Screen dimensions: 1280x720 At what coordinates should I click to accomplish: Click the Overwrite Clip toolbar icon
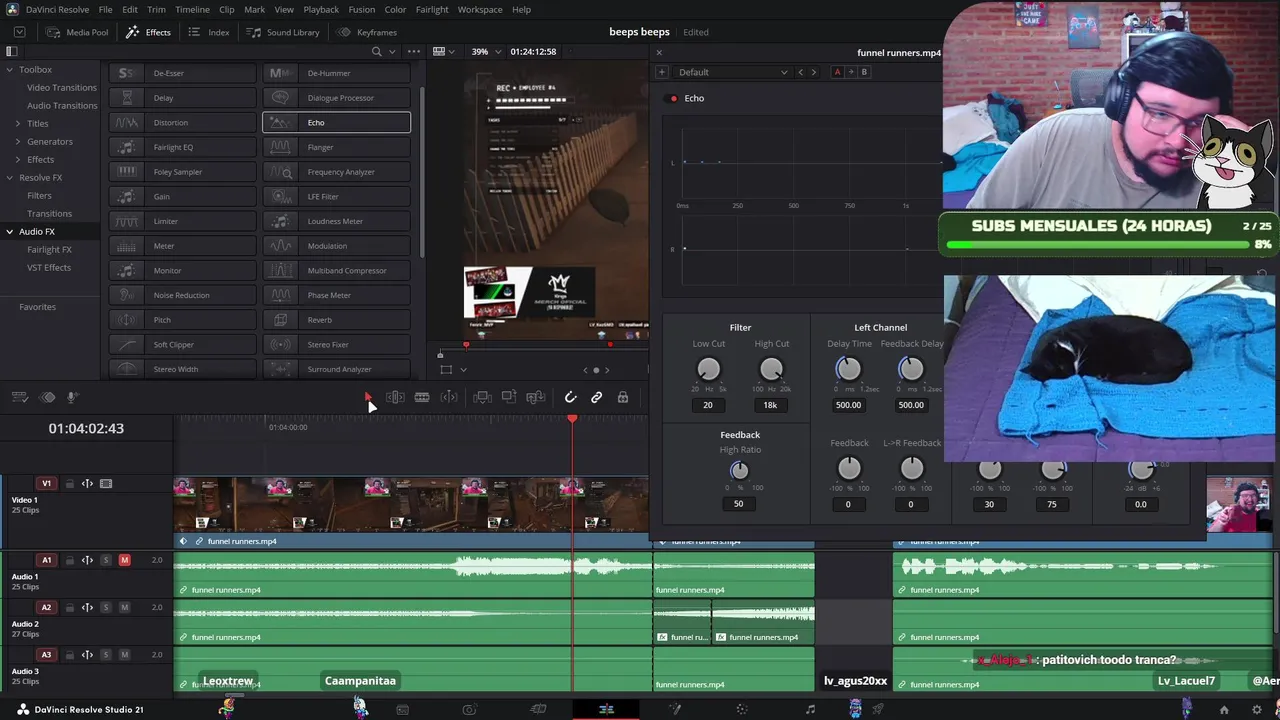click(508, 398)
